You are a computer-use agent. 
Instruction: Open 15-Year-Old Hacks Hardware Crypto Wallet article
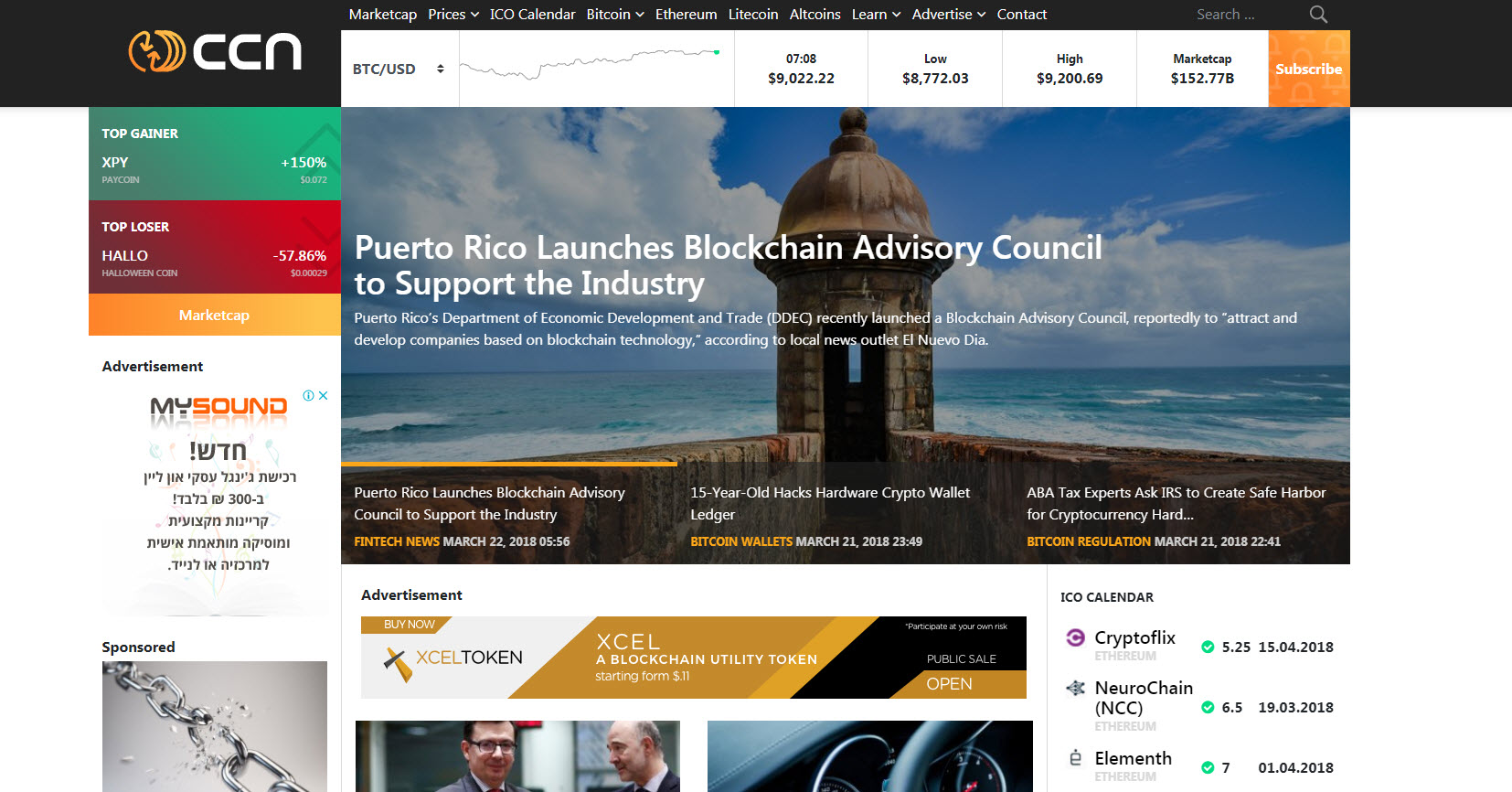coord(830,503)
